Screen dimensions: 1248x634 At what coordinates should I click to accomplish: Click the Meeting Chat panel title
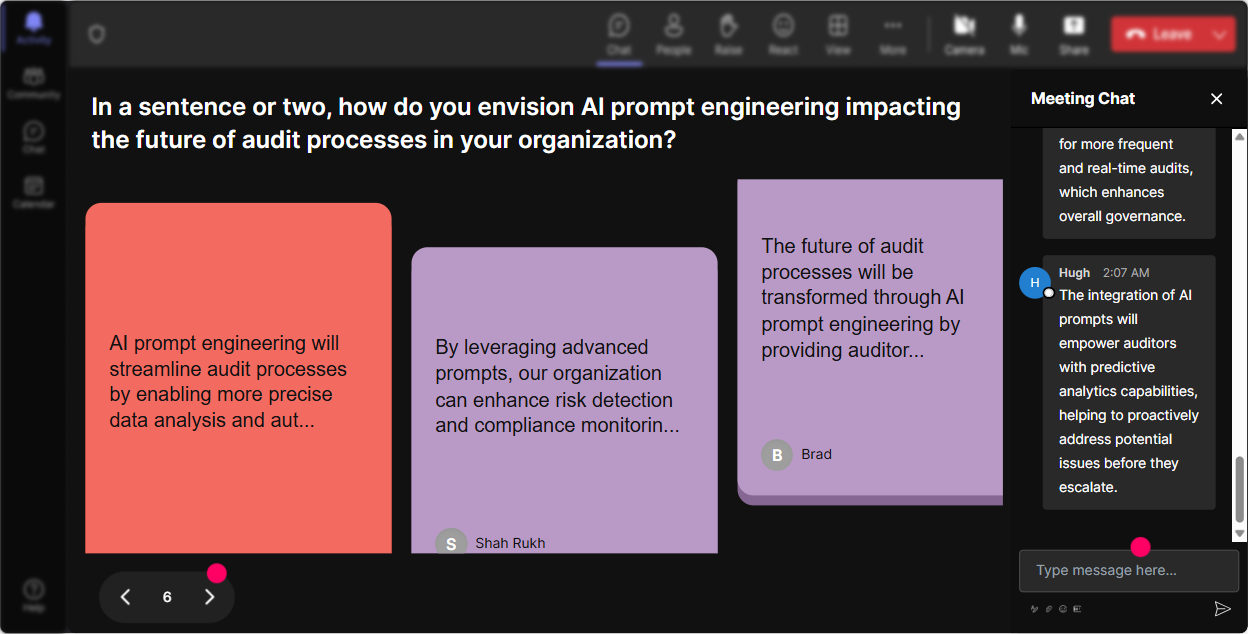point(1083,98)
